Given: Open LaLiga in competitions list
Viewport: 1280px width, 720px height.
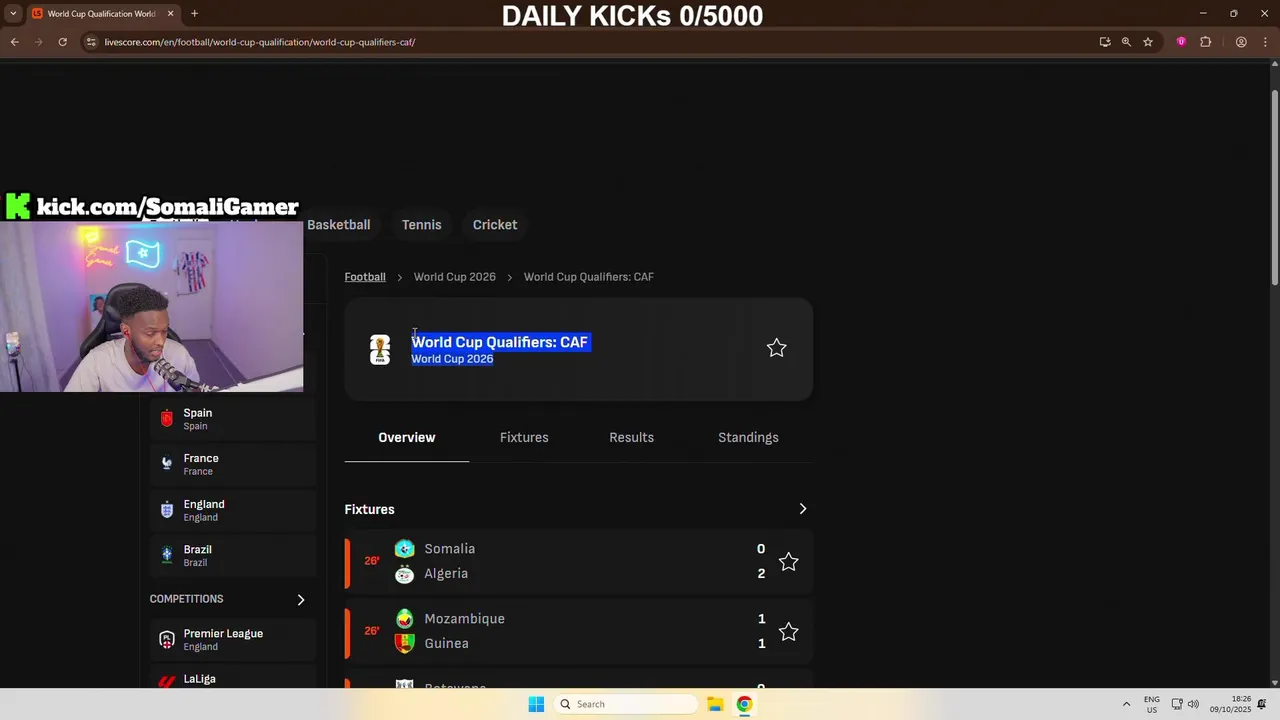Looking at the screenshot, I should 233,679.
